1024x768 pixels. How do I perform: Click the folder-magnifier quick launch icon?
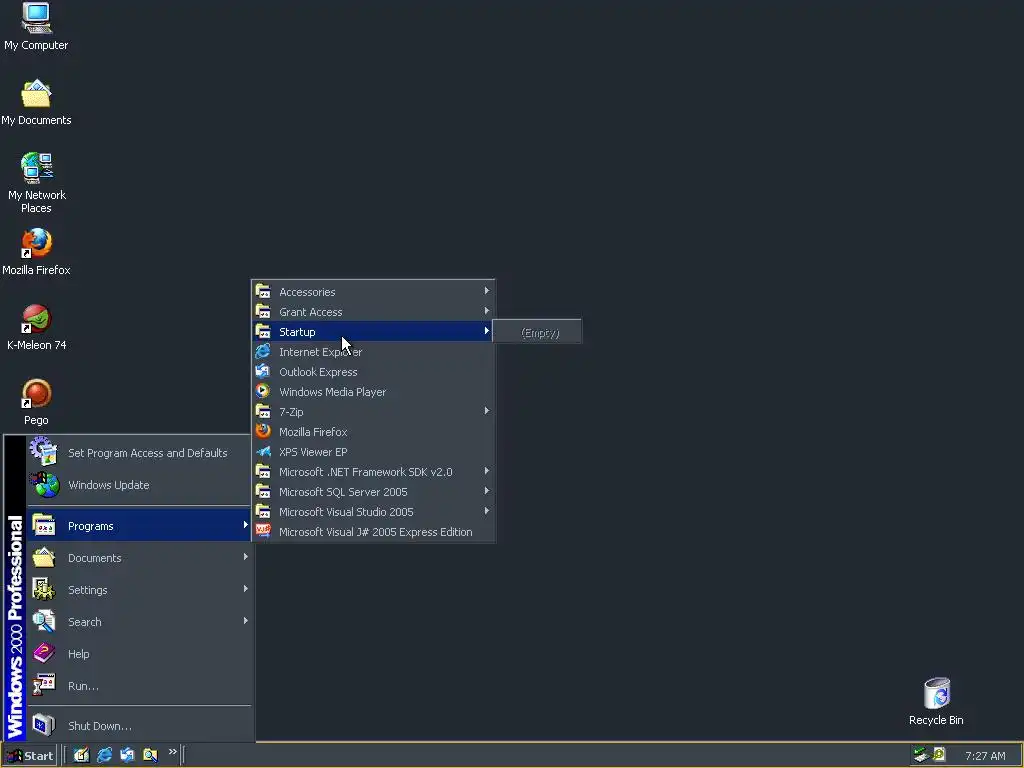click(x=150, y=755)
